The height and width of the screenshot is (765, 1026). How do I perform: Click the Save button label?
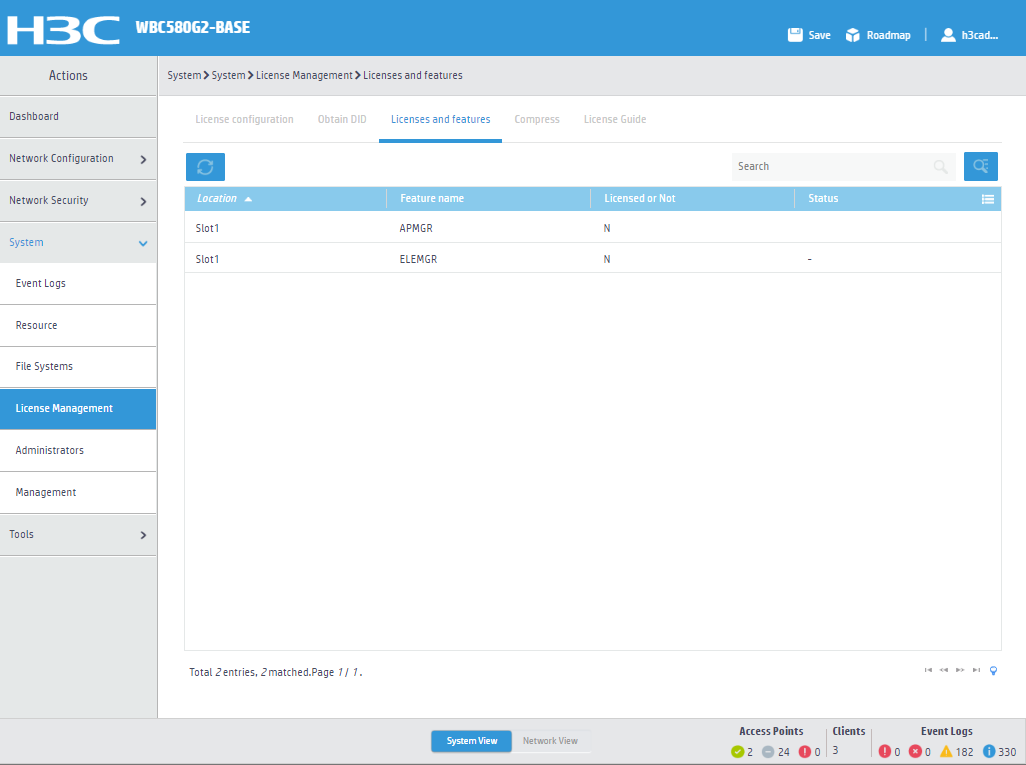tap(819, 35)
